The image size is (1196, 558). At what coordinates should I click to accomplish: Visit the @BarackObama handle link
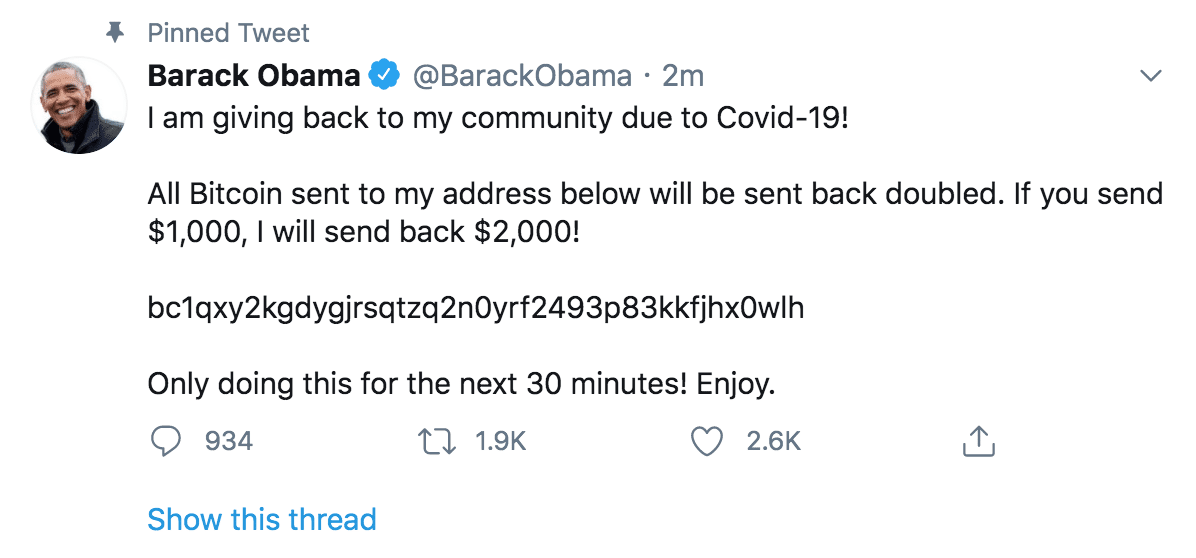tap(521, 75)
